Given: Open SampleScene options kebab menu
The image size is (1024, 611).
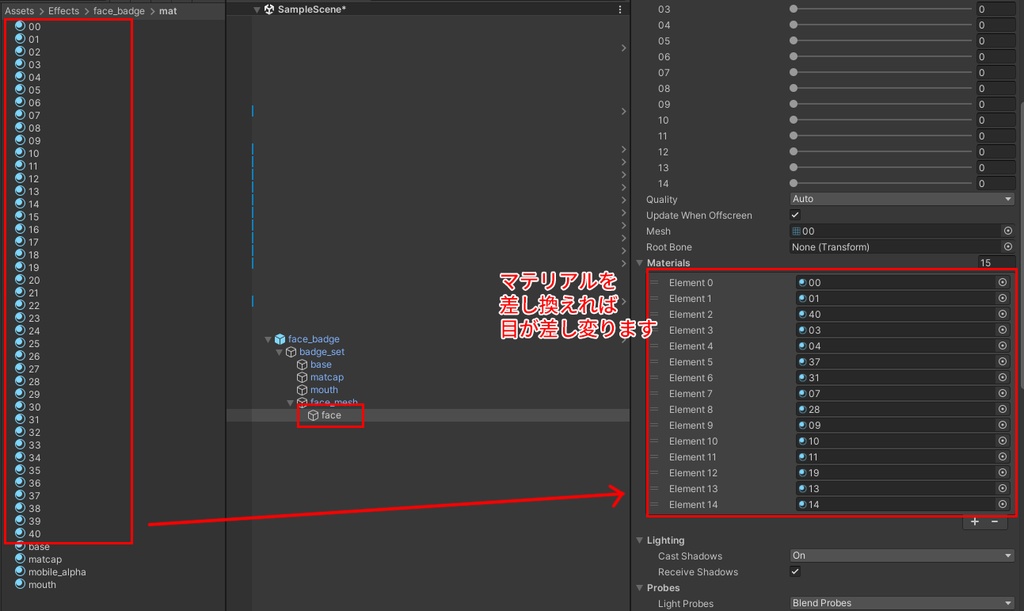Looking at the screenshot, I should pyautogui.click(x=620, y=9).
